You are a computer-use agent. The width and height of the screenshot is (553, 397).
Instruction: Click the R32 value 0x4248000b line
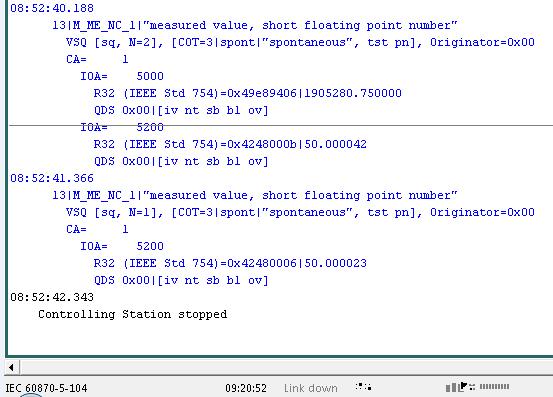click(230, 144)
